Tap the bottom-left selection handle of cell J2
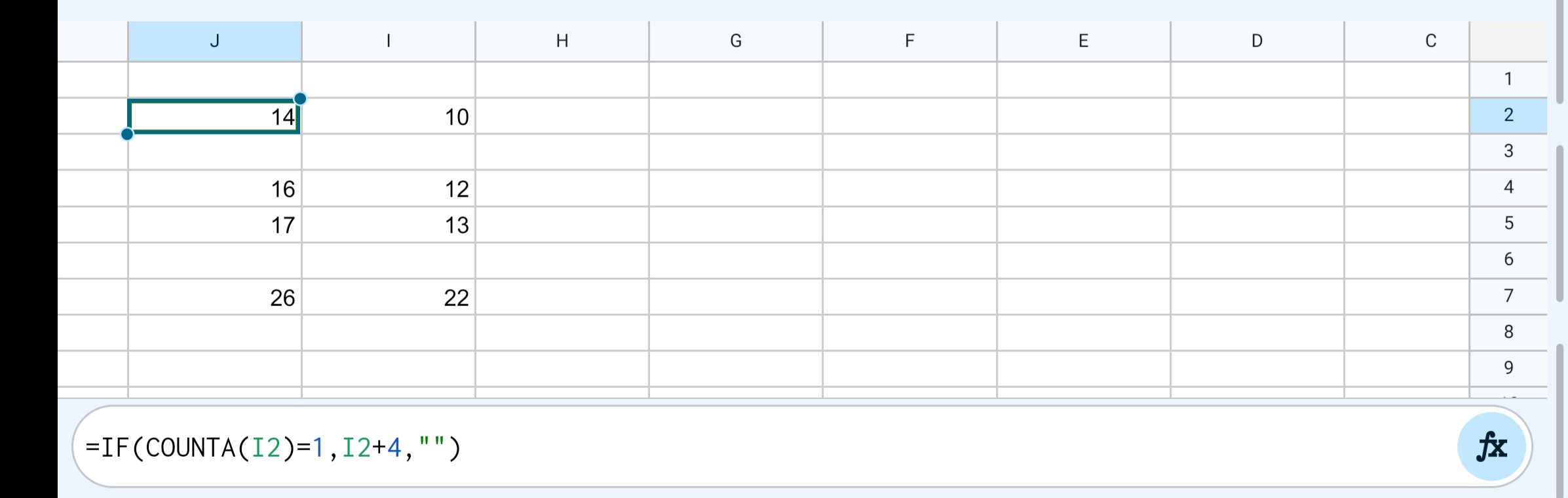This screenshot has width=1568, height=498. (x=127, y=134)
